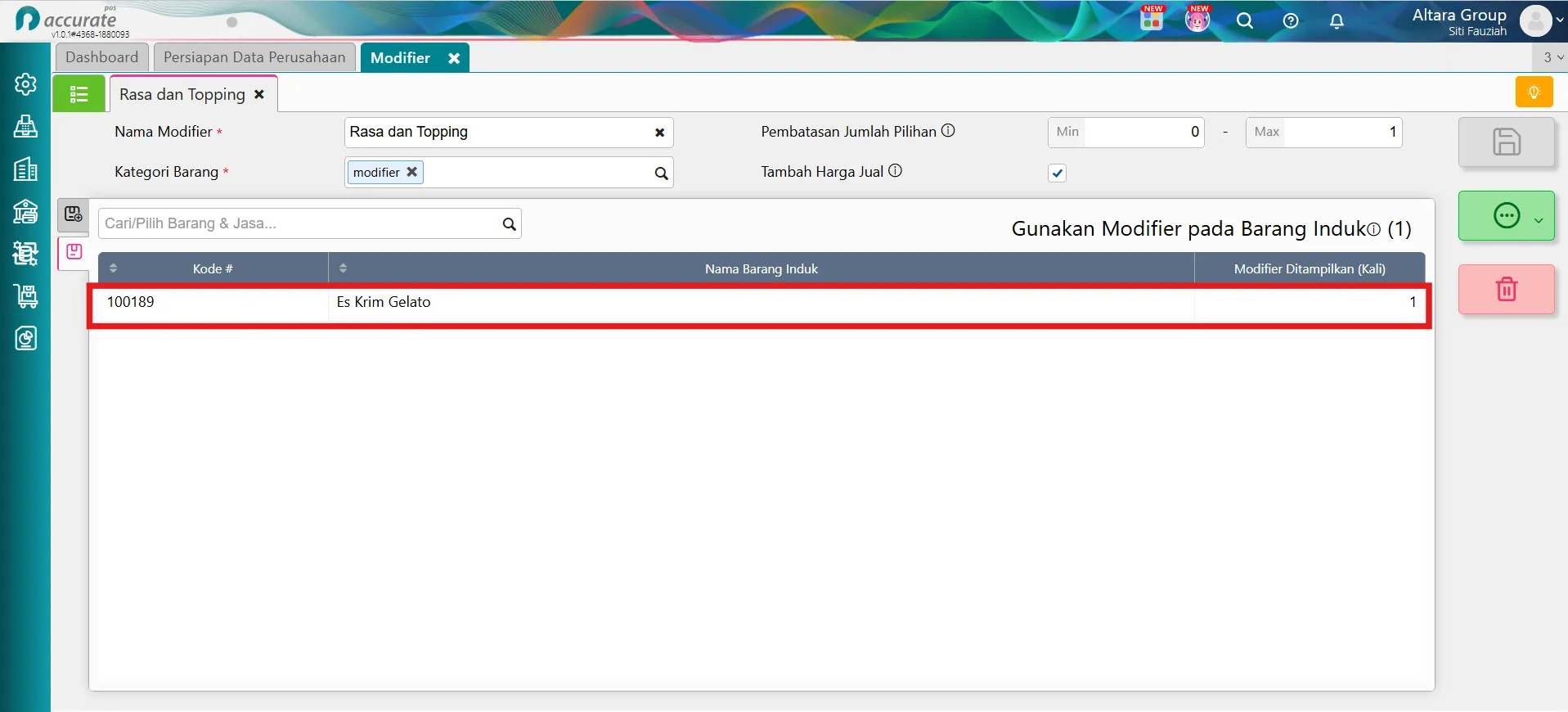The height and width of the screenshot is (712, 1568).
Task: Clear the Nama Modifier field
Action: tap(659, 133)
